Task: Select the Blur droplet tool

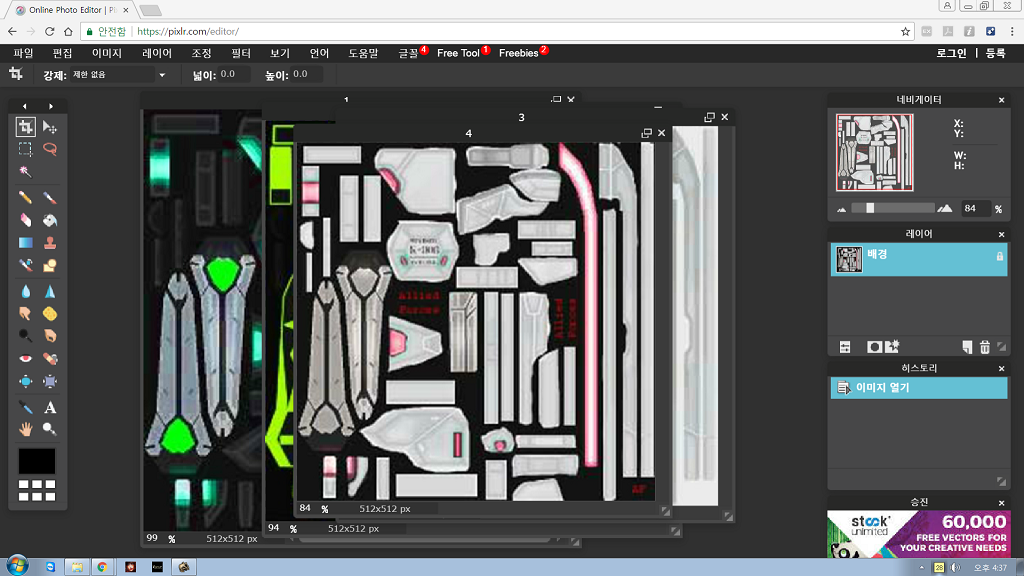Action: 25,291
